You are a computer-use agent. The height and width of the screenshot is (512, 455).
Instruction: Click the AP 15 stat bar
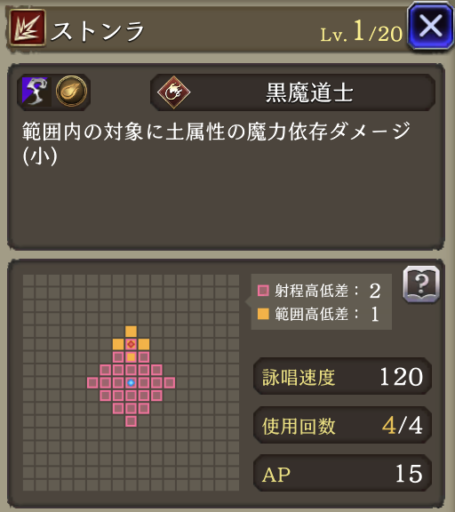pos(343,473)
